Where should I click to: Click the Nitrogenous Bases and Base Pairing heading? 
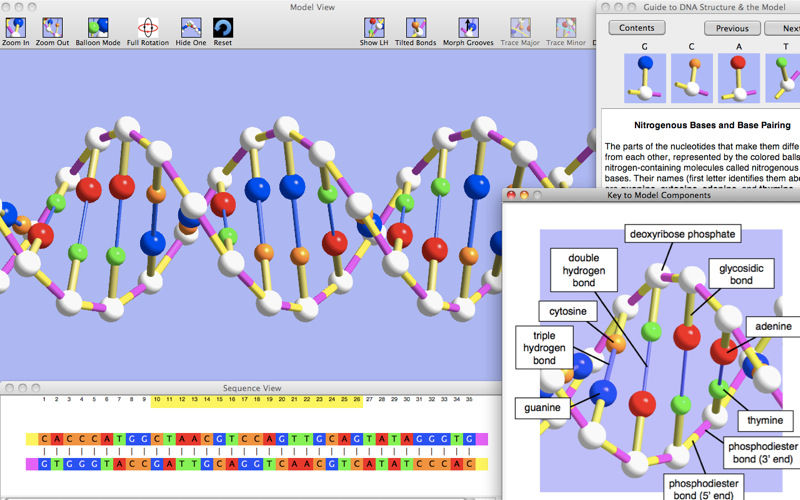click(x=712, y=125)
